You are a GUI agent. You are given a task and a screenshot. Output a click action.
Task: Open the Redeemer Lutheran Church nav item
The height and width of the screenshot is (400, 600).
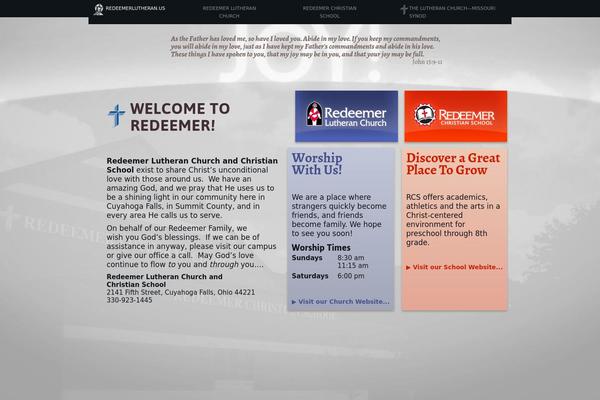tap(229, 12)
